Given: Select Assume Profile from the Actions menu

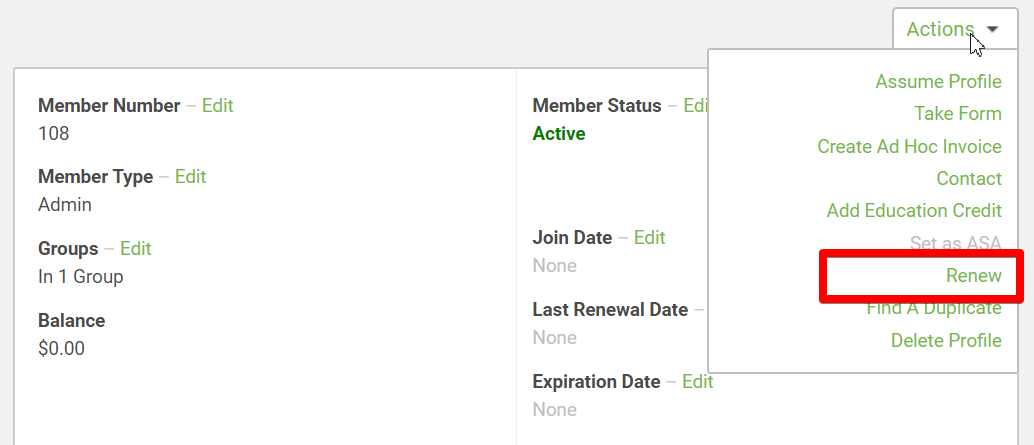Looking at the screenshot, I should [938, 82].
